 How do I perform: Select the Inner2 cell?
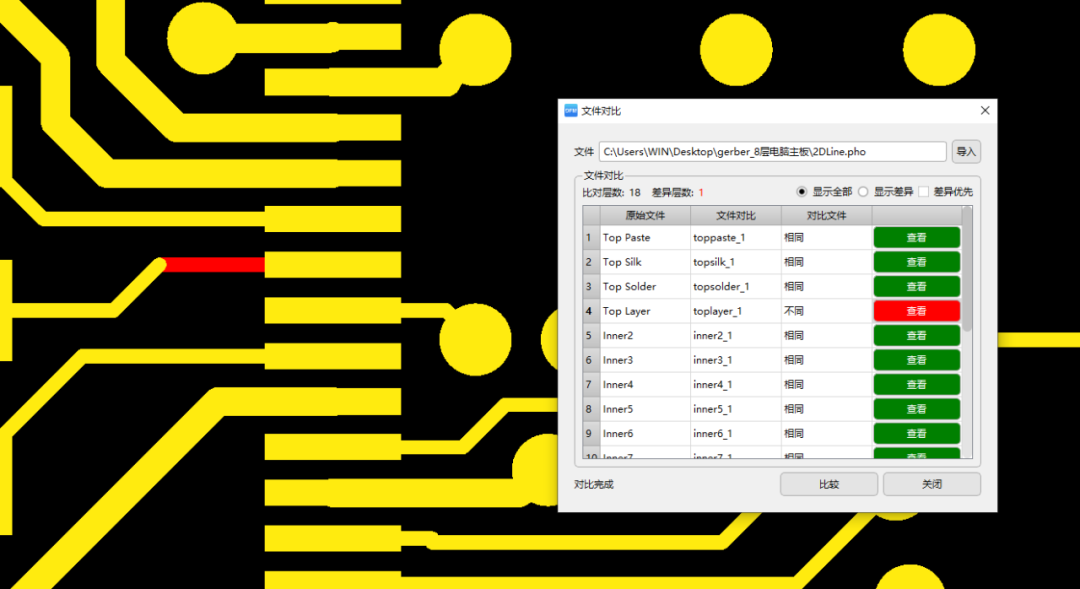coord(645,335)
